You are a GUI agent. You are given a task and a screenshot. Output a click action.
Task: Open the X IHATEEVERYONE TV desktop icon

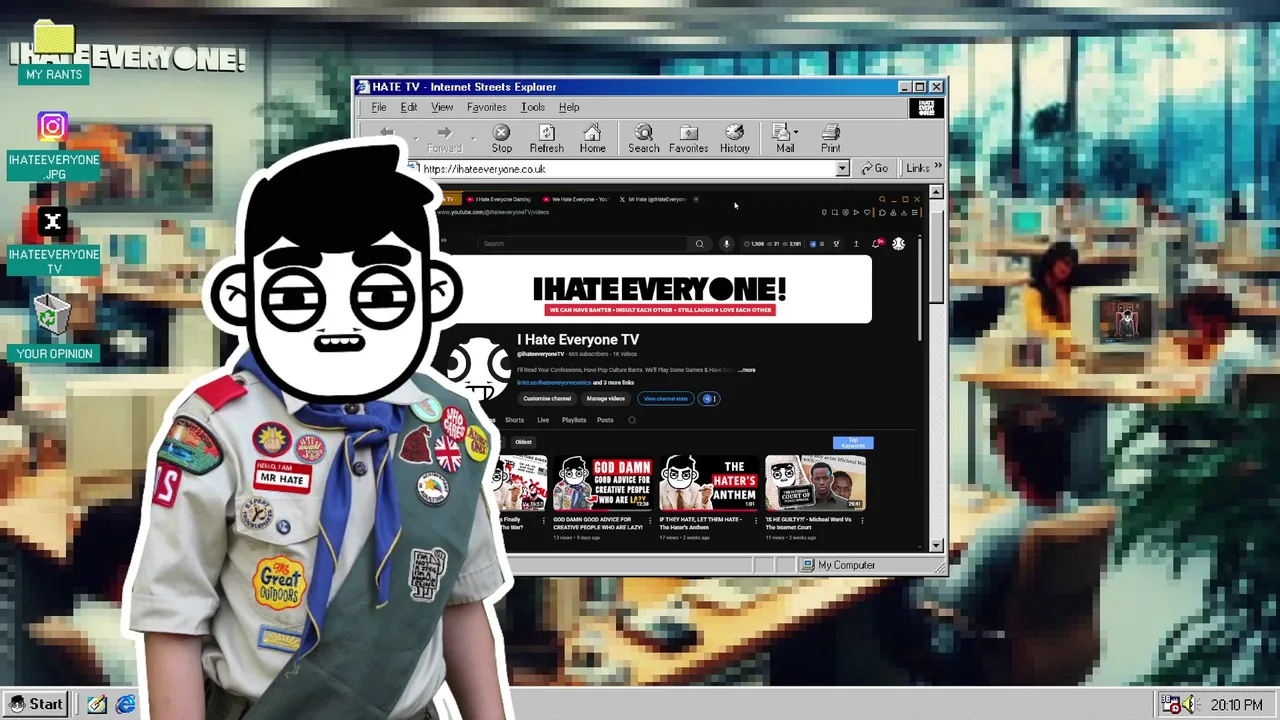[x=53, y=241]
